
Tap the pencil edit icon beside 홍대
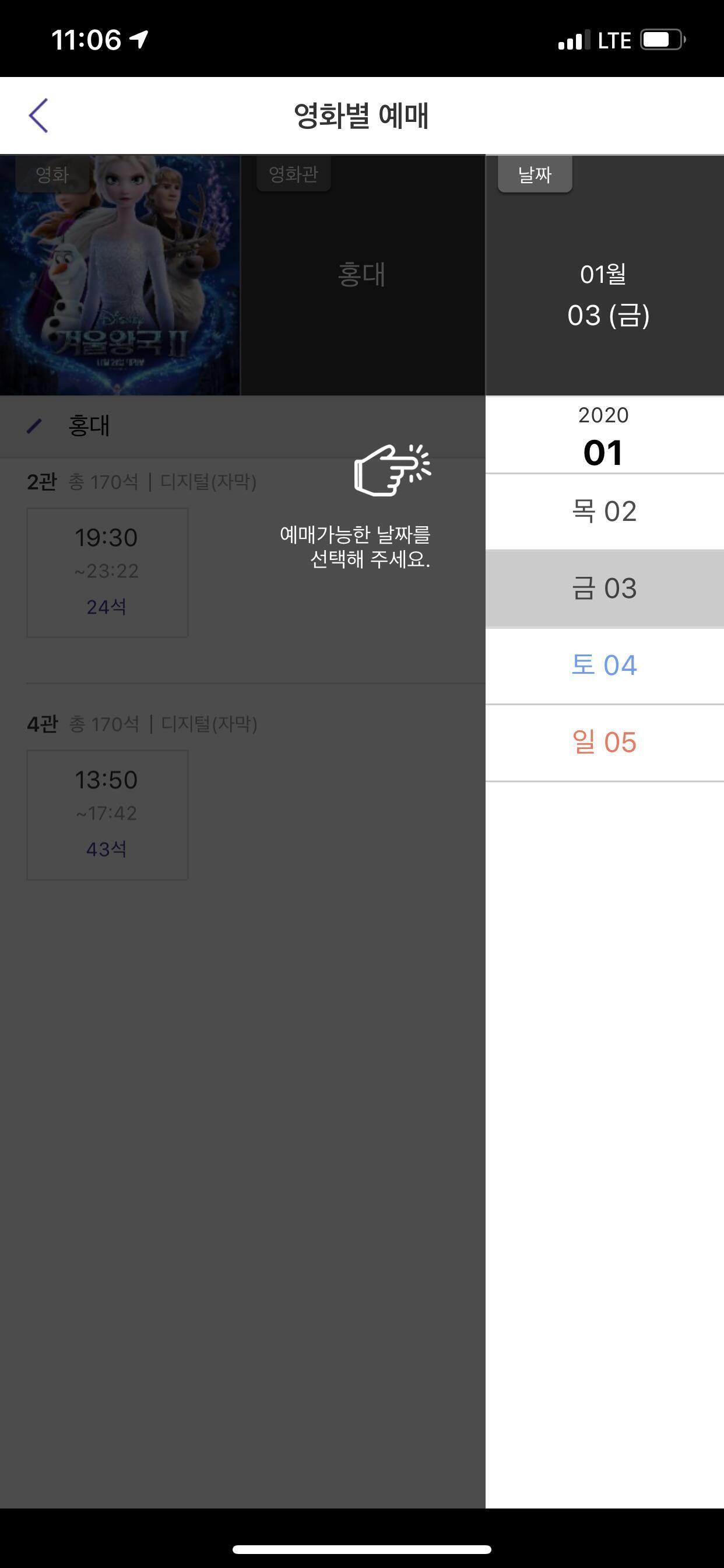(x=34, y=426)
